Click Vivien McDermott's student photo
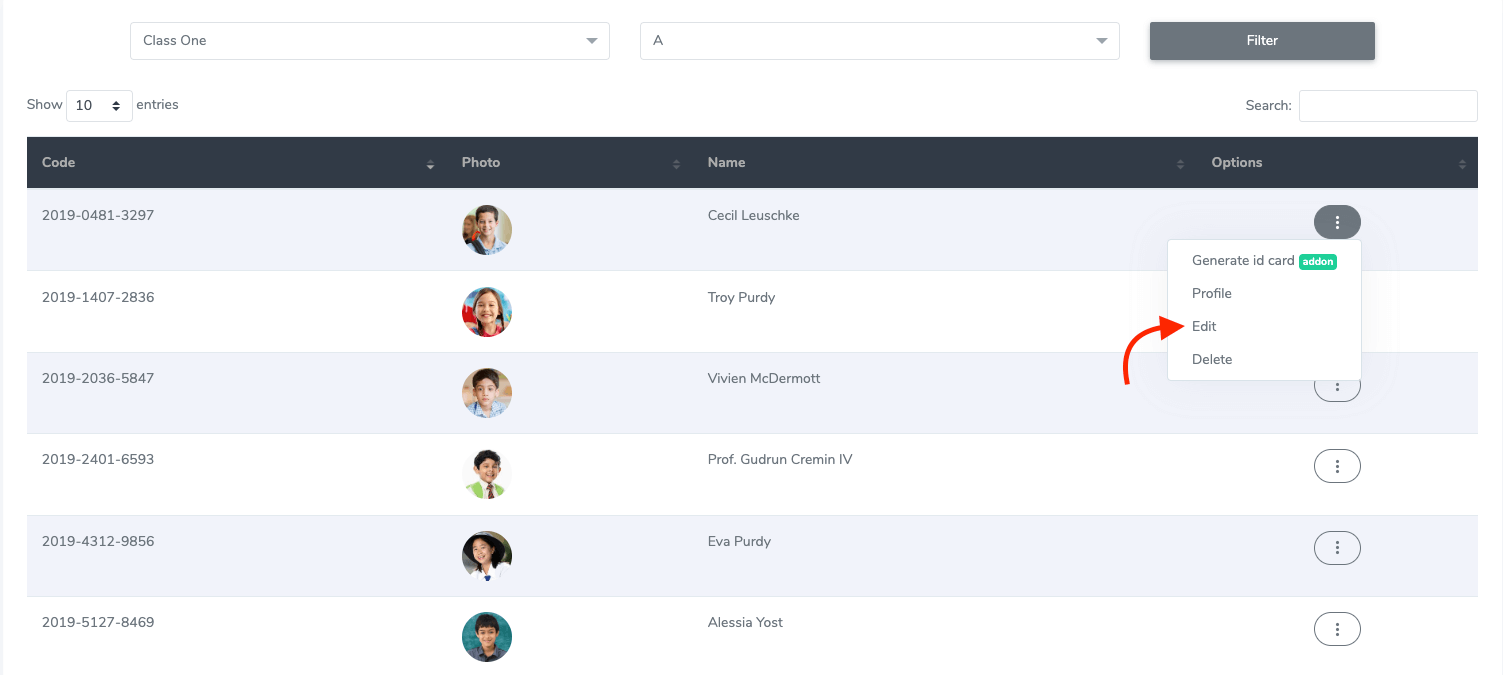This screenshot has height=675, width=1503. (x=487, y=393)
